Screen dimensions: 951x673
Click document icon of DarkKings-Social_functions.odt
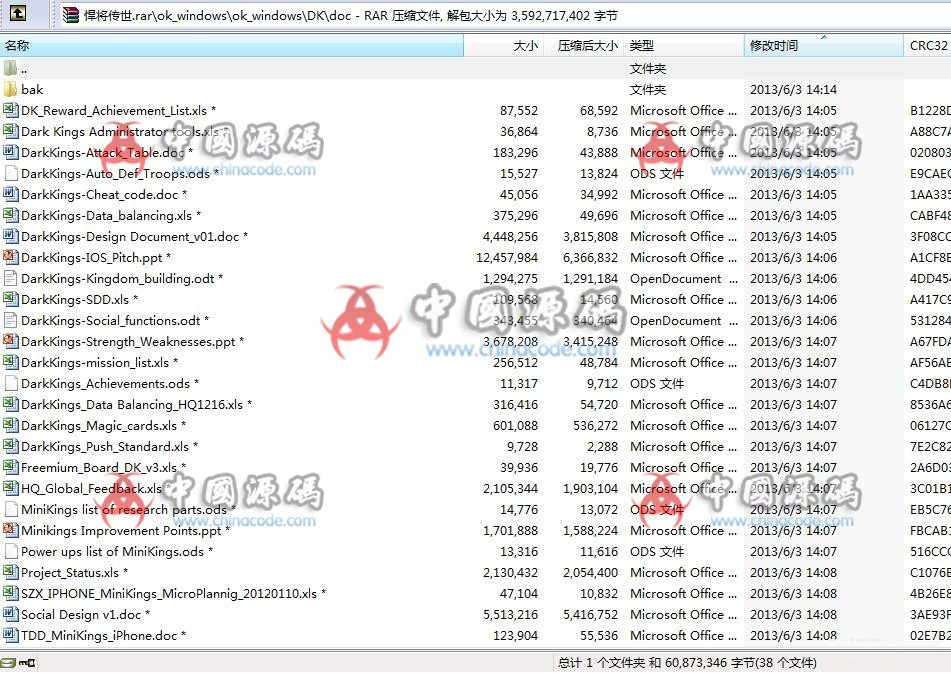pyautogui.click(x=10, y=320)
